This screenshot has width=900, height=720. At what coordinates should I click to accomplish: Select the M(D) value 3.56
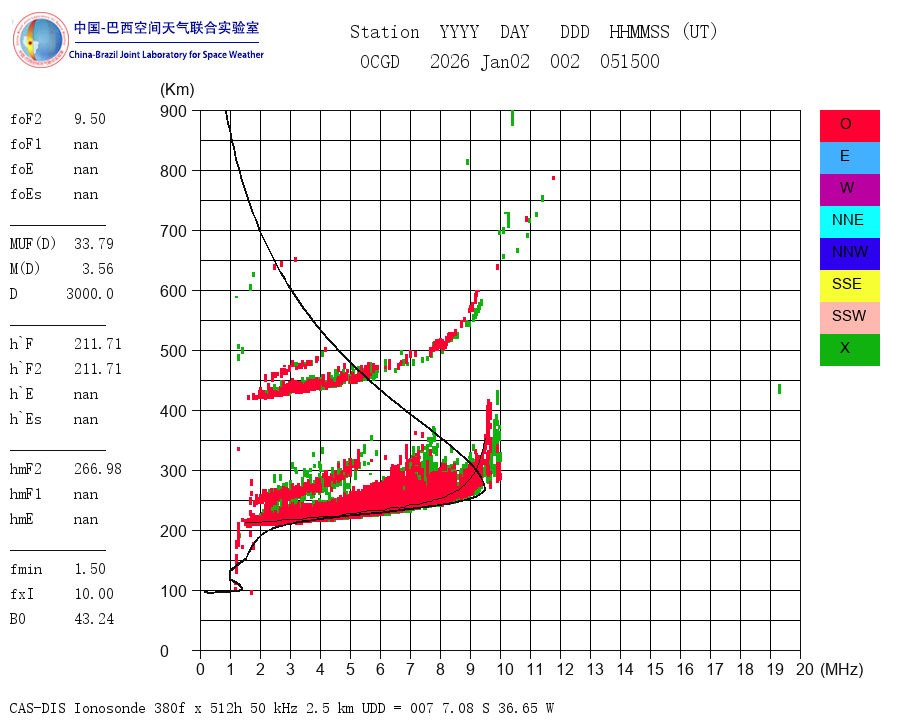click(x=98, y=269)
